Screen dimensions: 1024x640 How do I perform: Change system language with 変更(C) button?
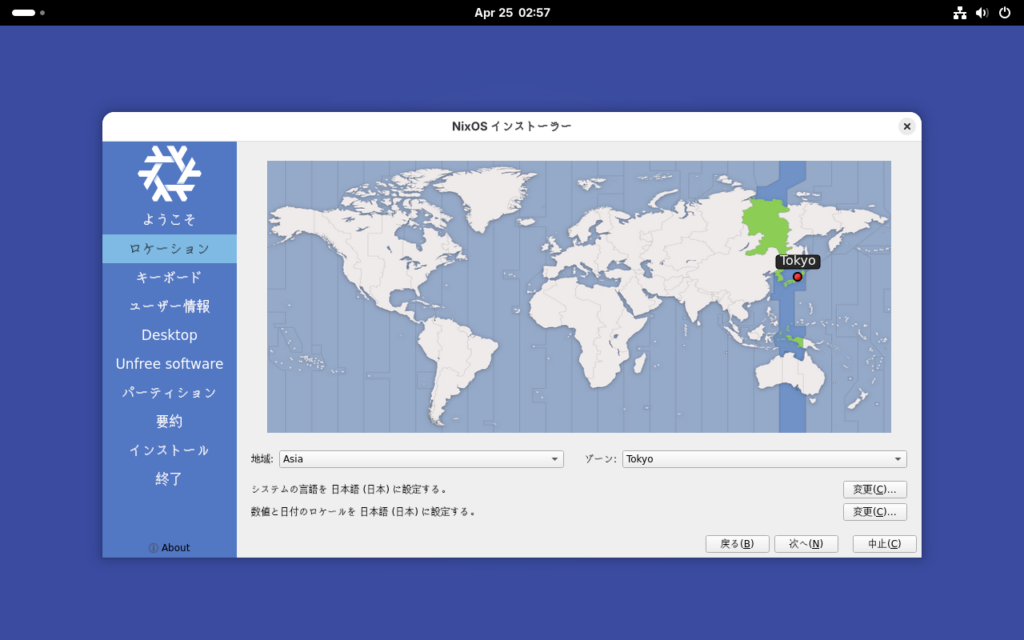tap(874, 489)
